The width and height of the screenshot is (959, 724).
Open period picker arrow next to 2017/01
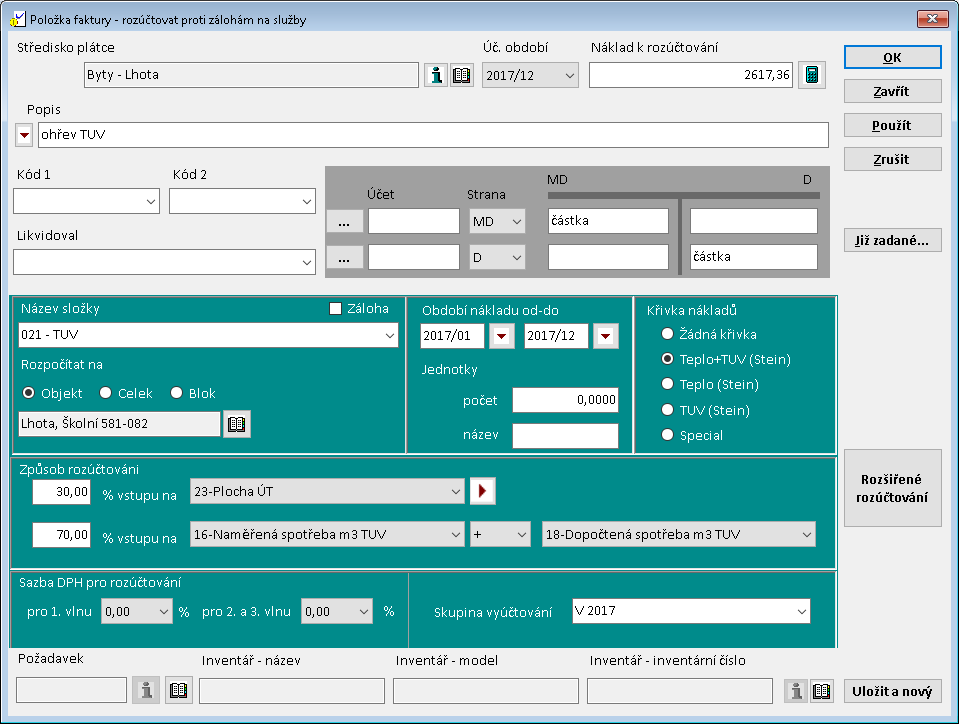pyautogui.click(x=501, y=336)
